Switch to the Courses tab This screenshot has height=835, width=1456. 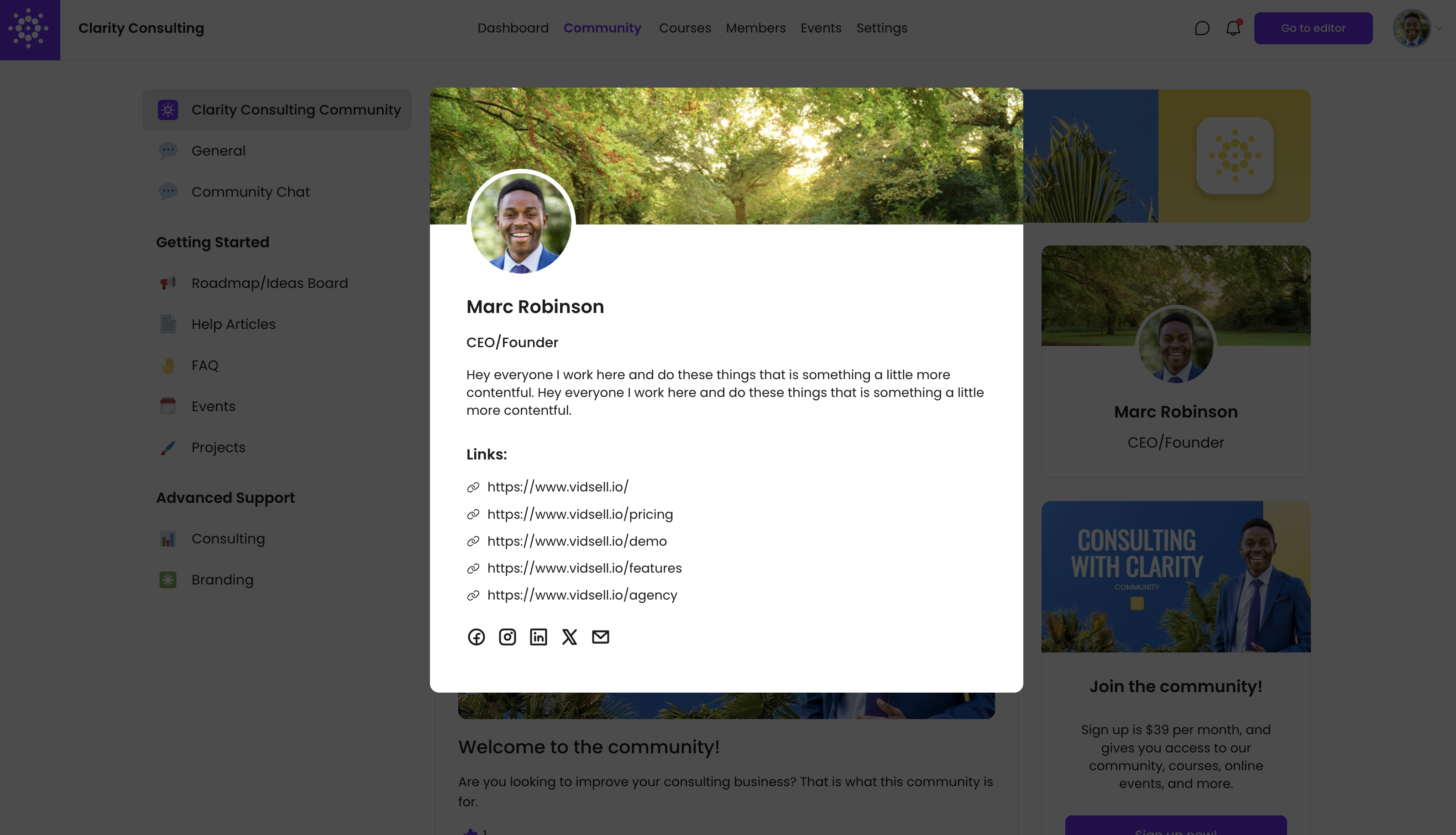click(x=684, y=28)
